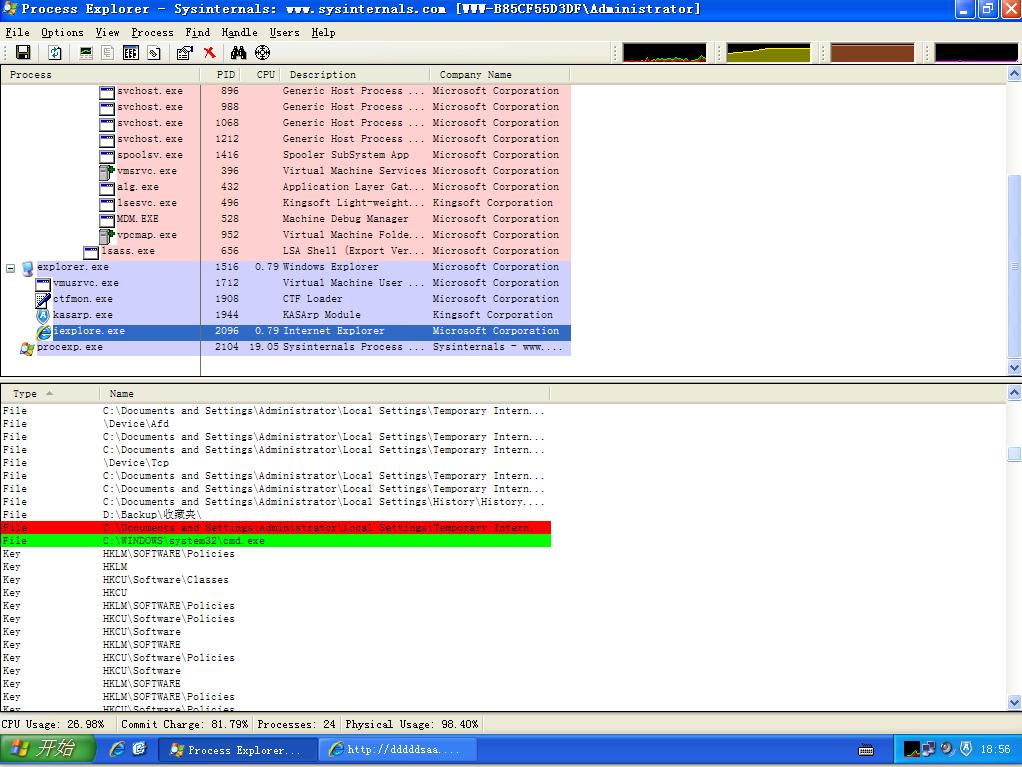The height and width of the screenshot is (767, 1022).
Task: Click scroll-up arrow of handle pane
Action: 1014,393
